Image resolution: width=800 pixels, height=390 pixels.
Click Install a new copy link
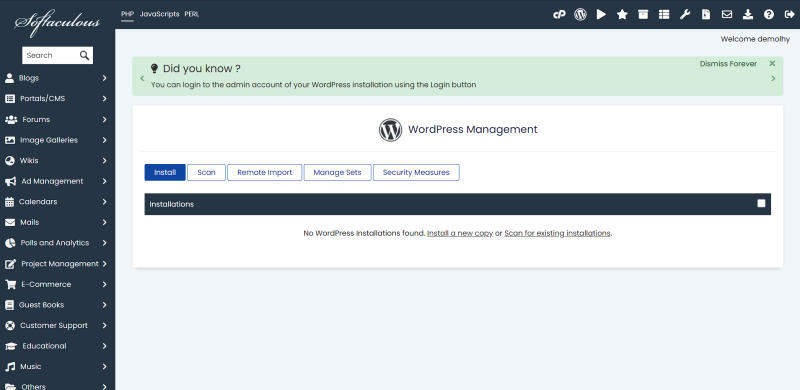(460, 233)
